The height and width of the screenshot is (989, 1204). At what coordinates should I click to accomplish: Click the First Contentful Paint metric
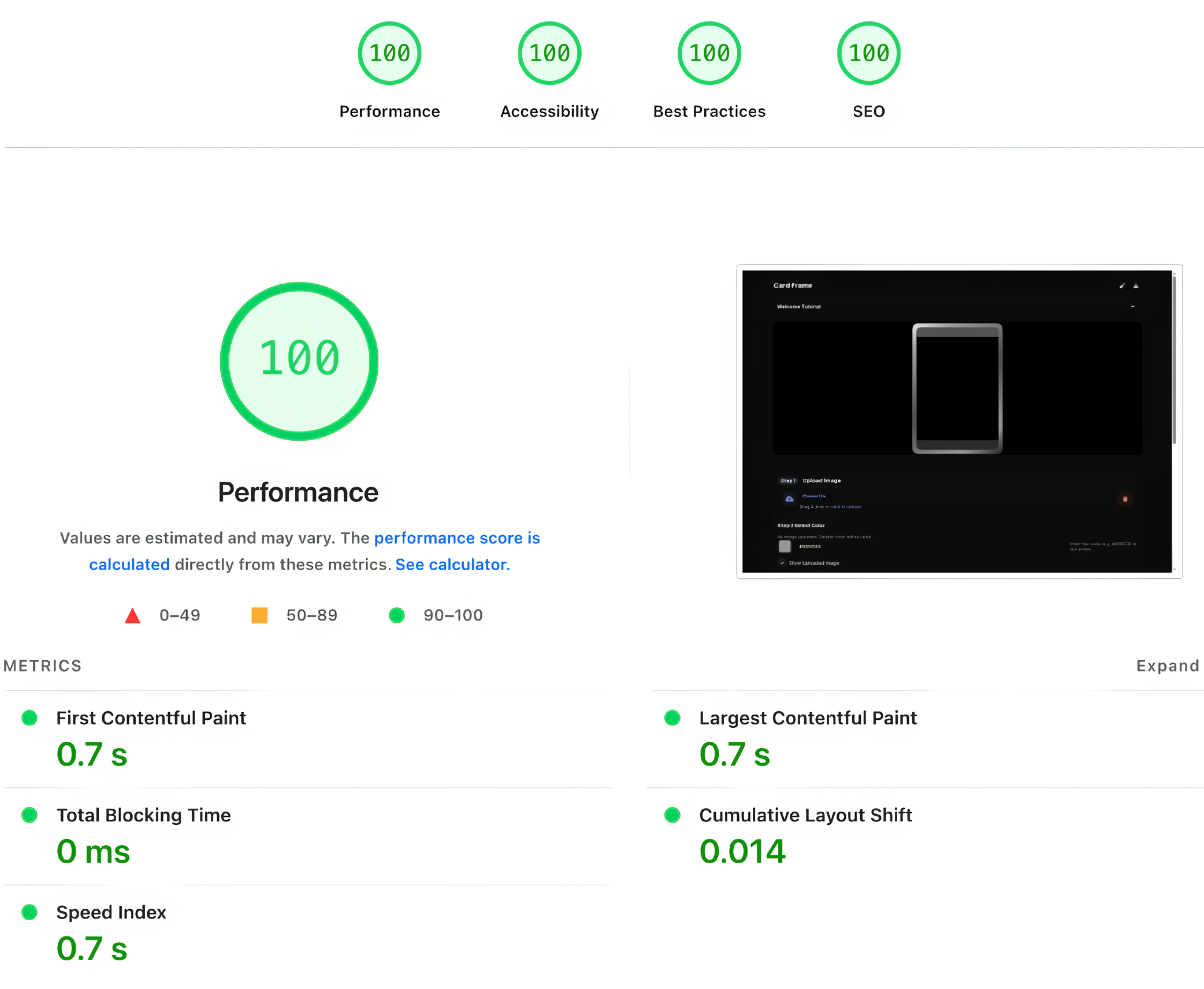coord(151,717)
